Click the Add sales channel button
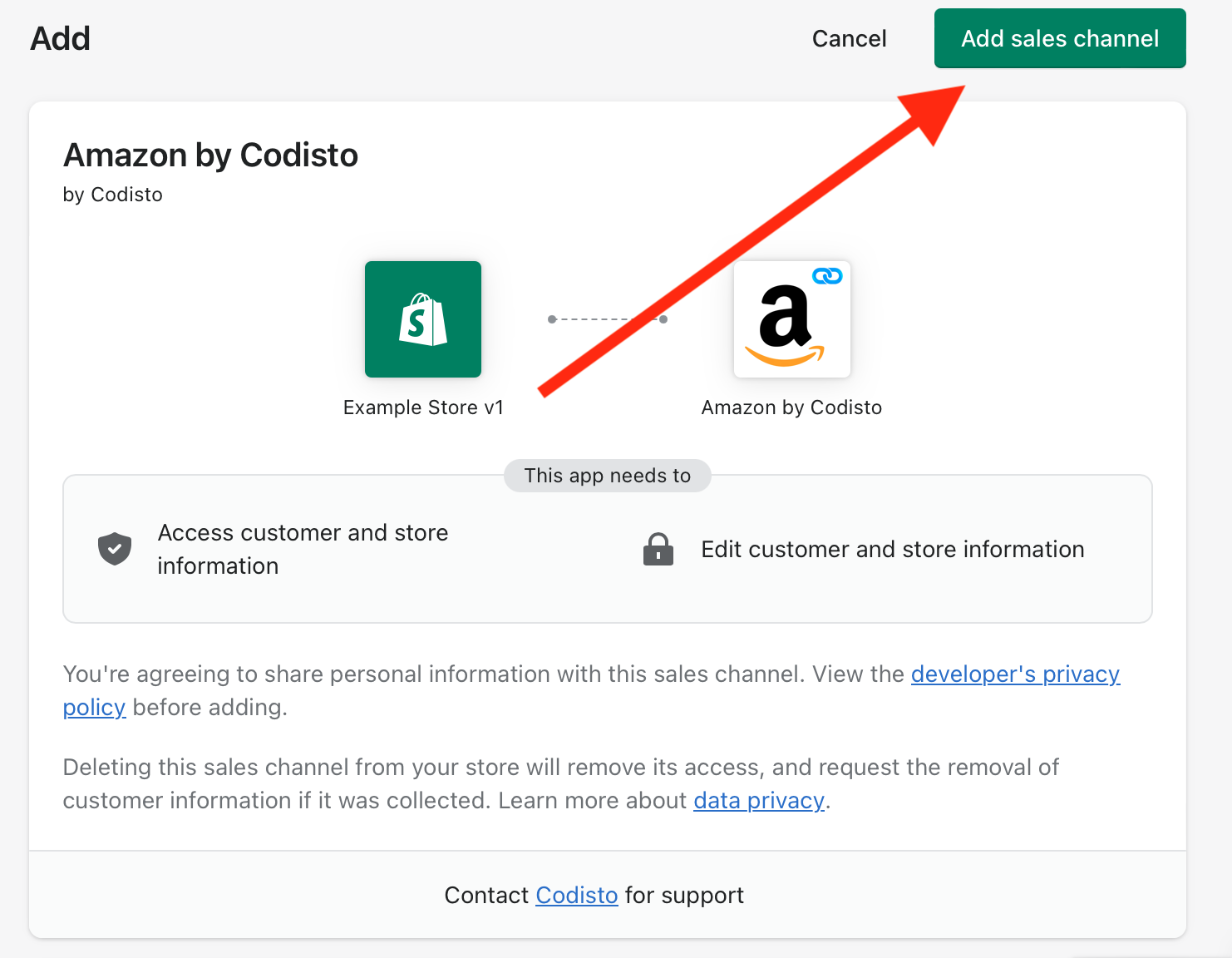 (x=1060, y=38)
